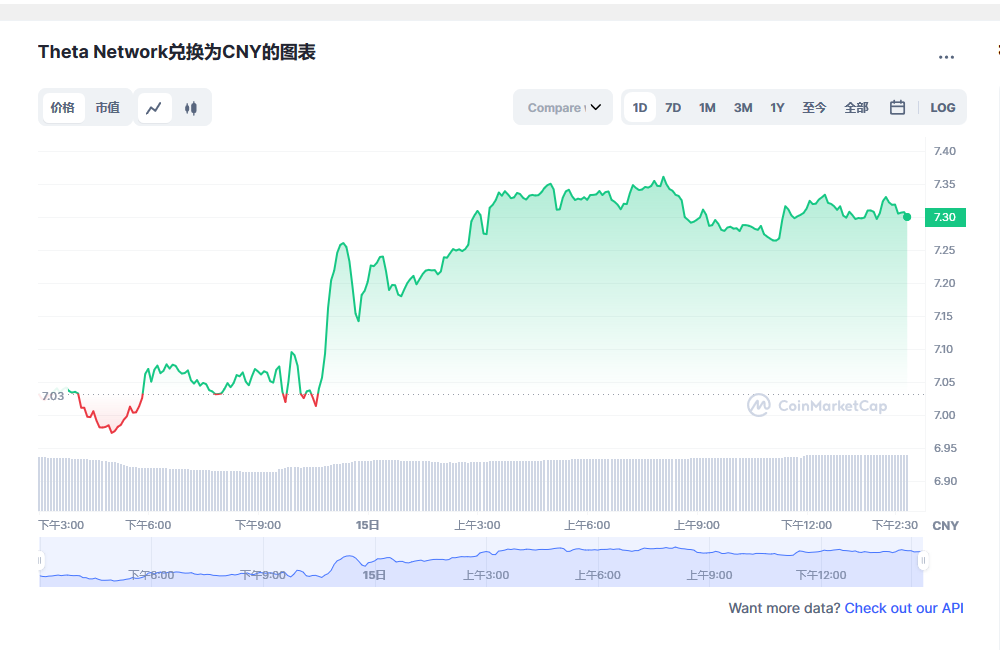Viewport: 1000px width, 650px height.
Task: Click the CNY currency label
Action: (945, 526)
